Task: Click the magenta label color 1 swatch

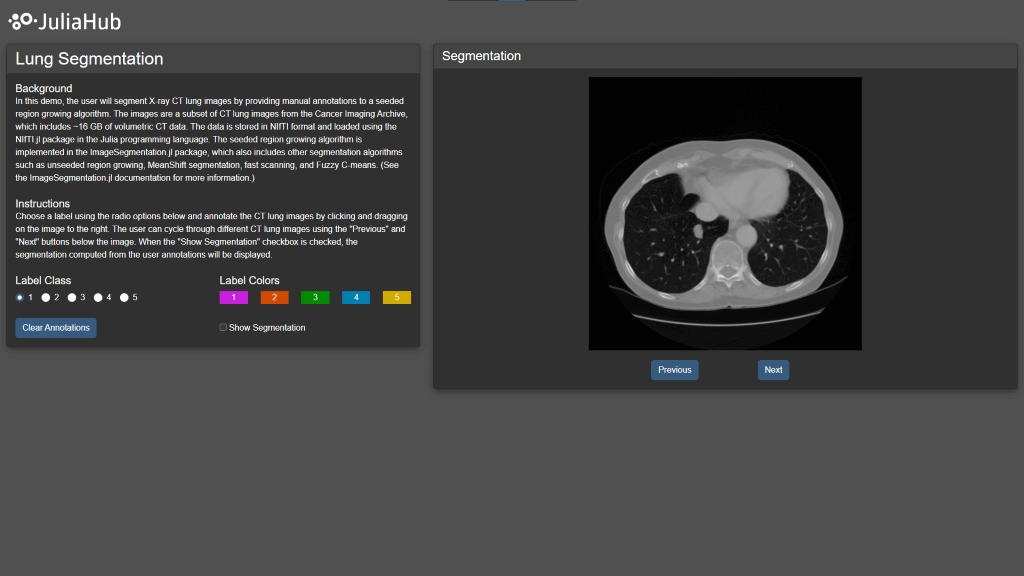Action: click(x=233, y=297)
